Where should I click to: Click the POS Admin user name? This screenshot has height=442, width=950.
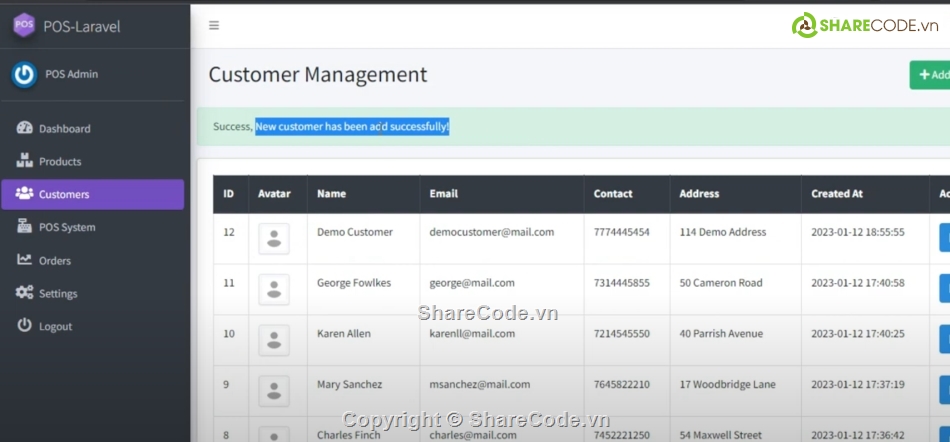(x=71, y=74)
